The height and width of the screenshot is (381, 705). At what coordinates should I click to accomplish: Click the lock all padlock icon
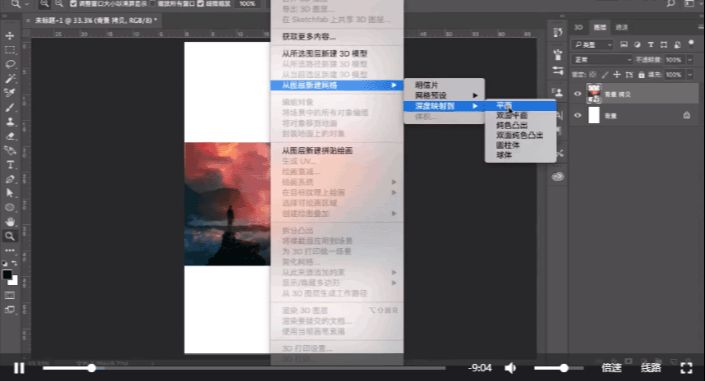coord(641,75)
